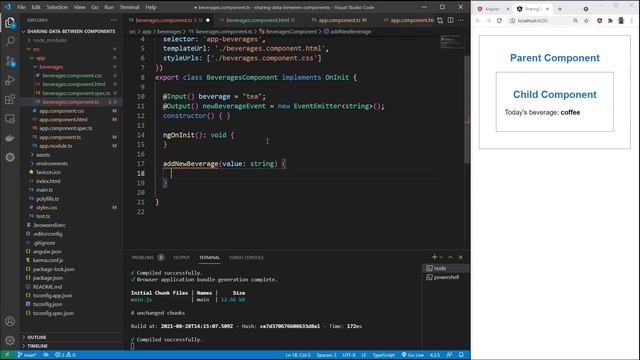
Task: Open the Run and Debug view
Action: click(10, 80)
